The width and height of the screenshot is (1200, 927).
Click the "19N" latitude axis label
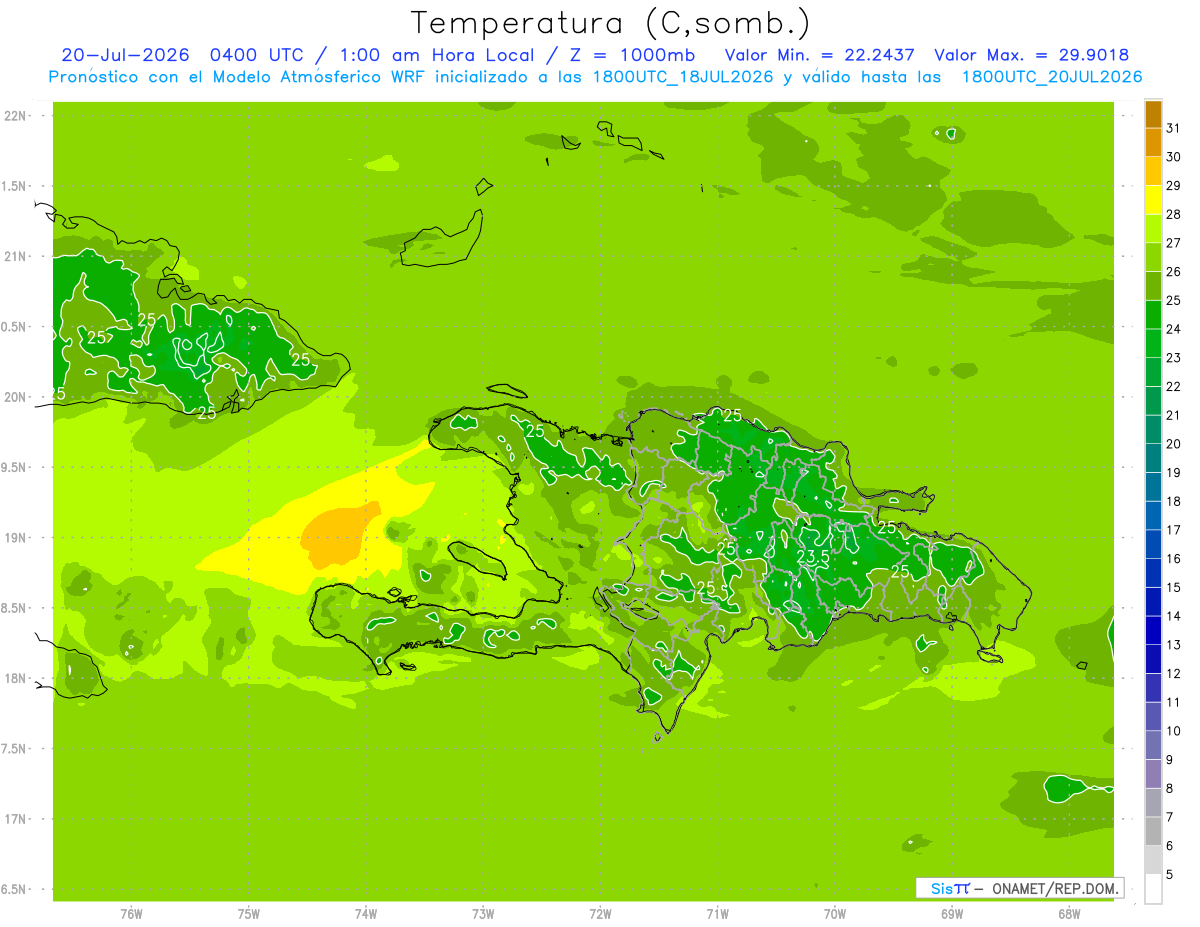click(16, 538)
